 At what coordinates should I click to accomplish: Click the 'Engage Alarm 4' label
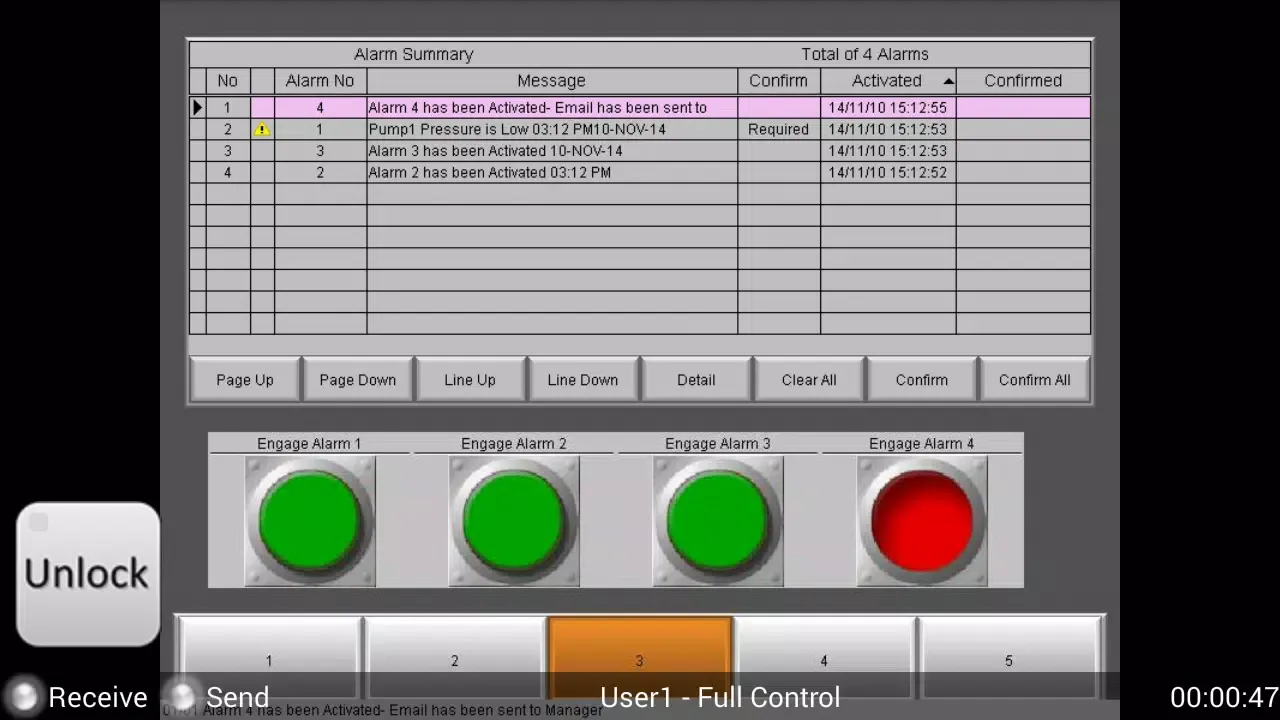921,443
